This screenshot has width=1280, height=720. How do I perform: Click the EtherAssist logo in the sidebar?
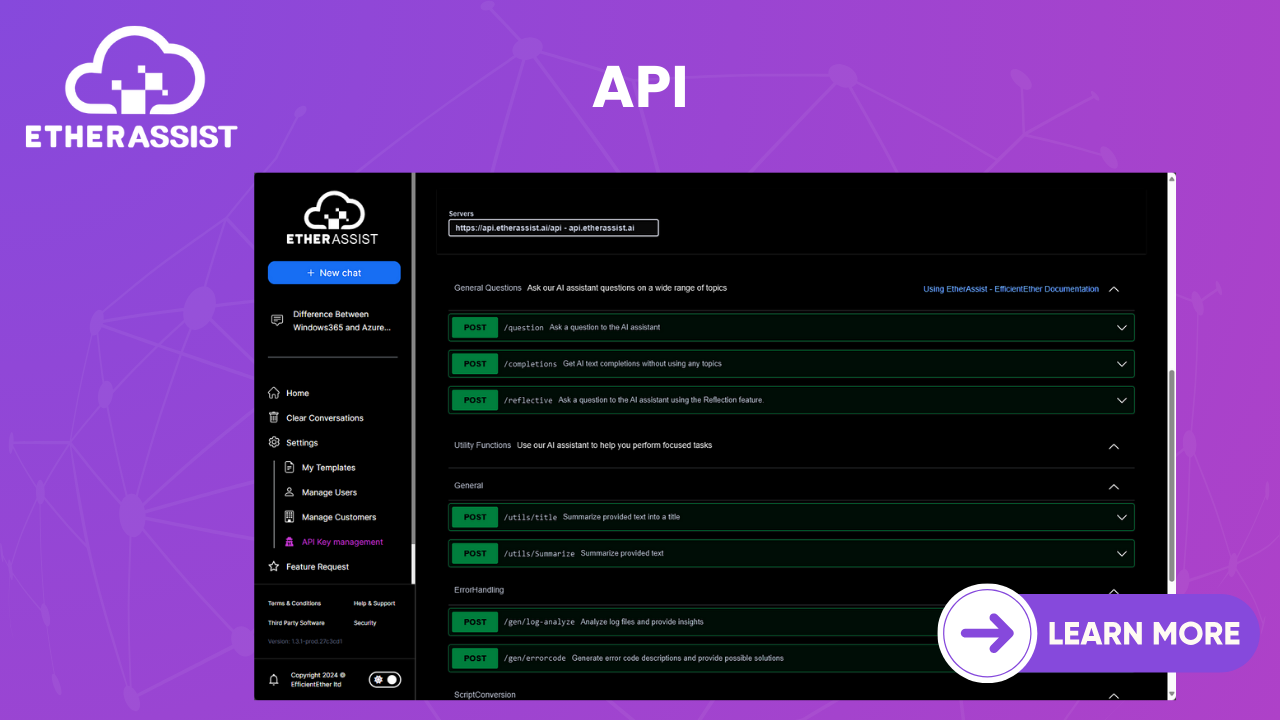333,219
